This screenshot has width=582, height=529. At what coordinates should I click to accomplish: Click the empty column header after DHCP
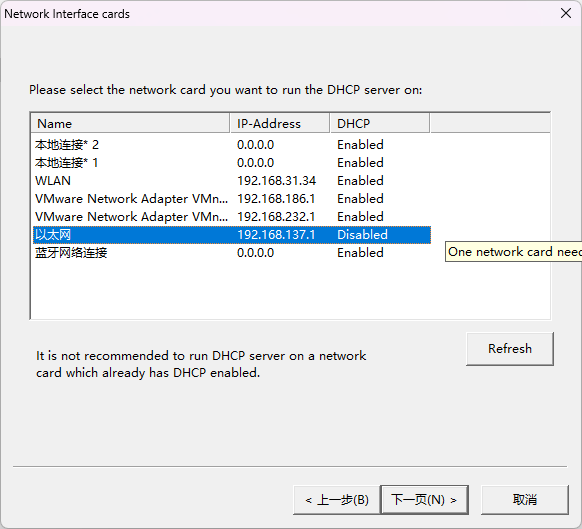[x=490, y=123]
